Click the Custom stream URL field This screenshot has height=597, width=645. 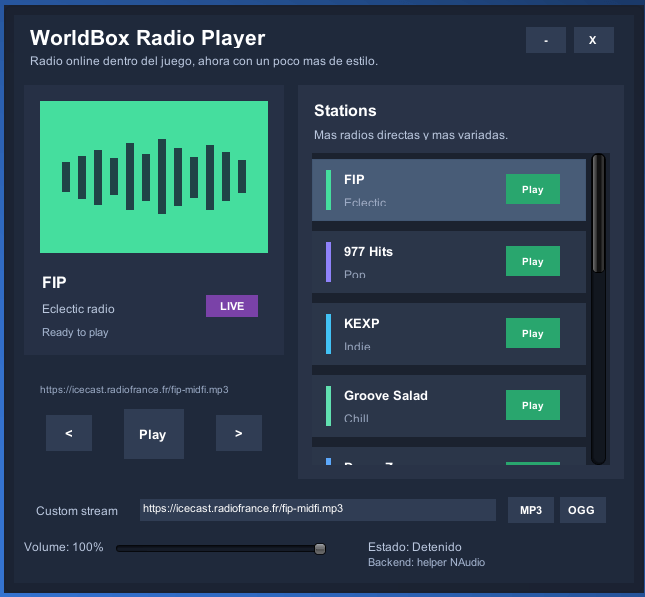coord(318,510)
